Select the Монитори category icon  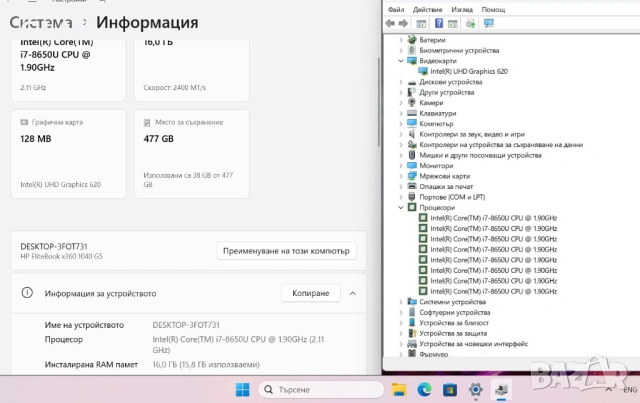tap(412, 165)
